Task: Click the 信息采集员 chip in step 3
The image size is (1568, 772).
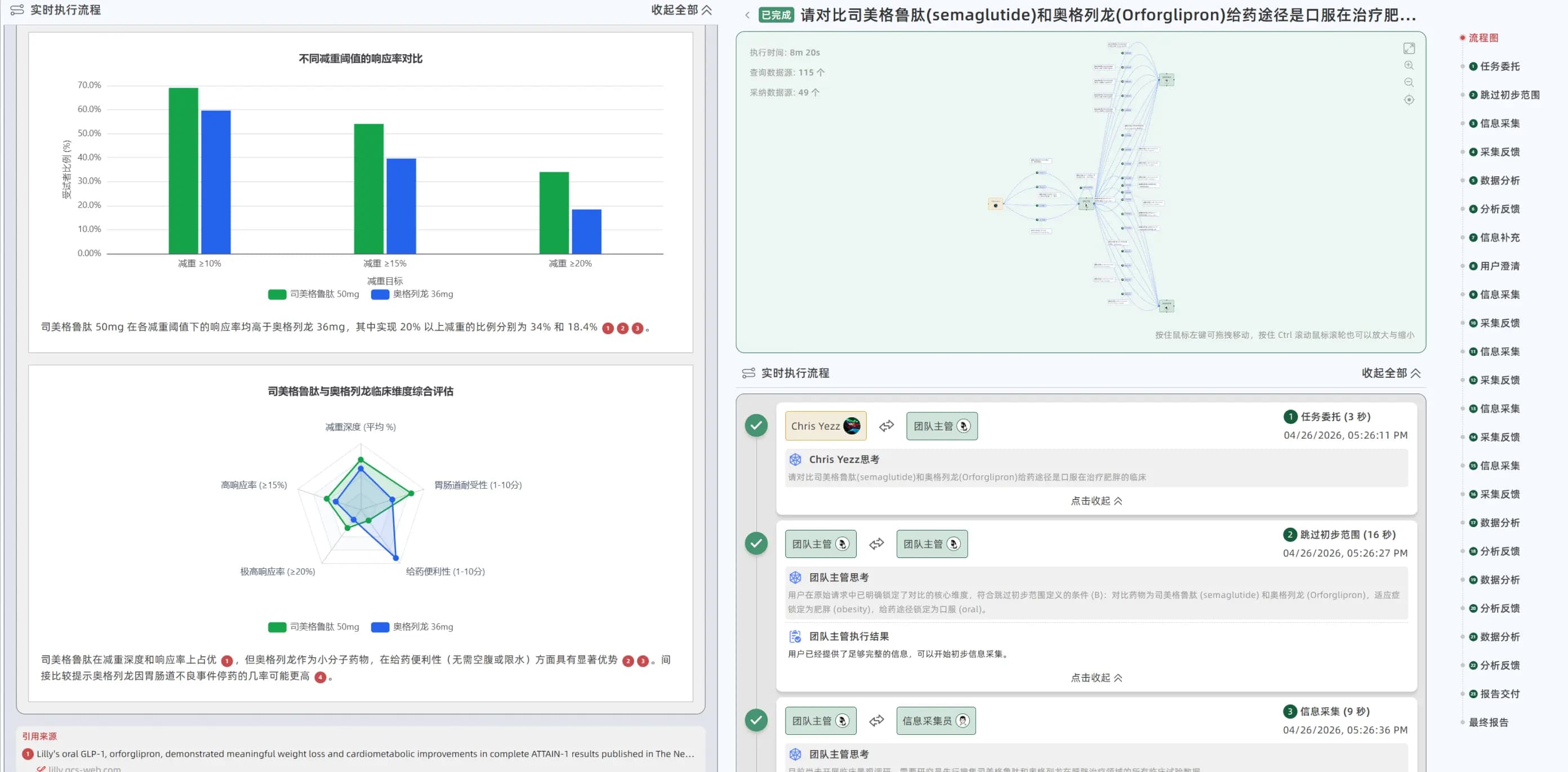Action: pos(936,721)
